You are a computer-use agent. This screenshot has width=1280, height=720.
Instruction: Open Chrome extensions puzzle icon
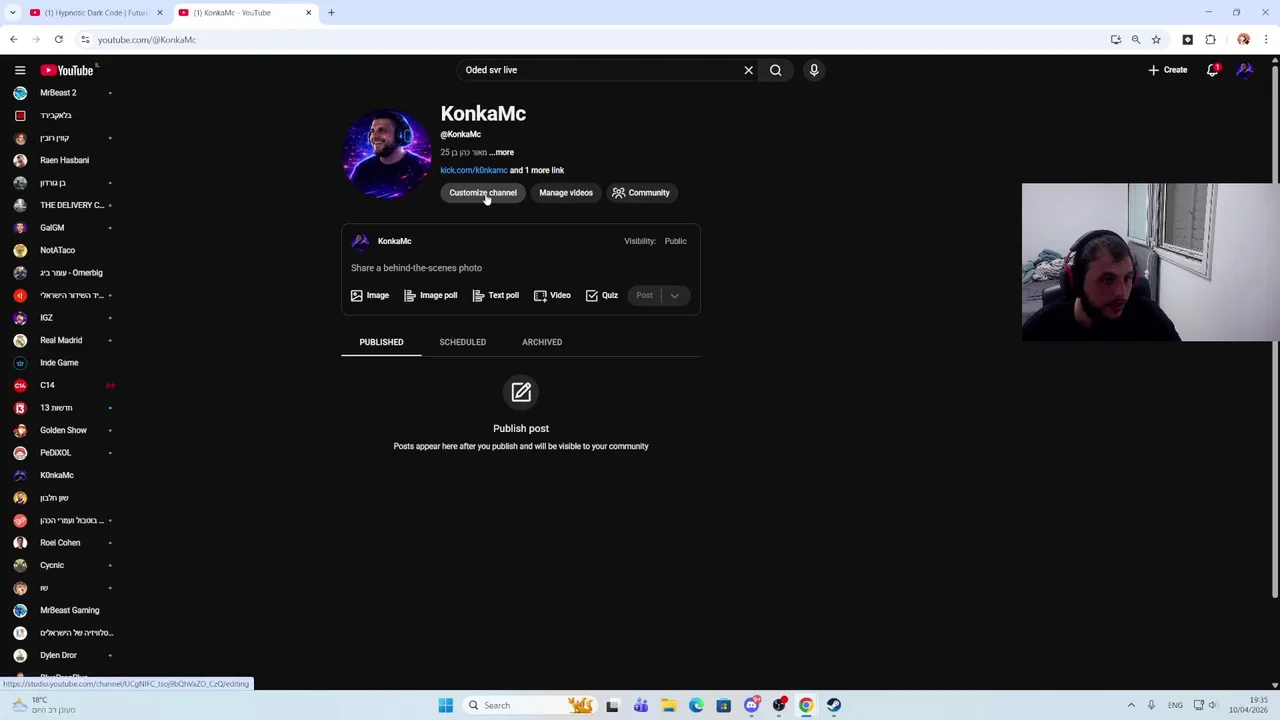(1210, 40)
